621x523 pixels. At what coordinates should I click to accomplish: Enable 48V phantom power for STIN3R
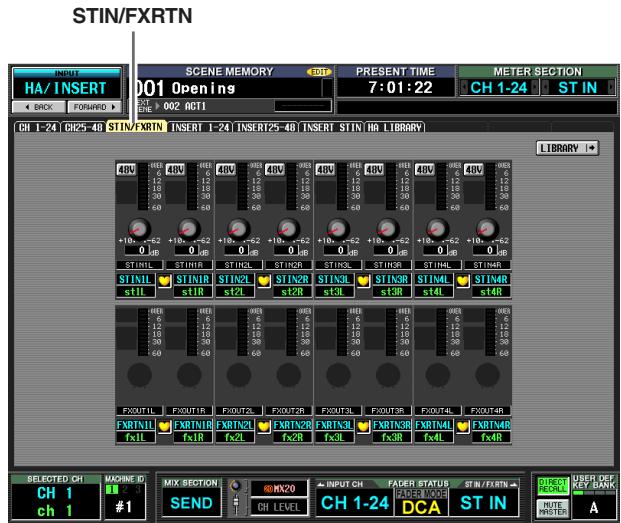[x=374, y=169]
